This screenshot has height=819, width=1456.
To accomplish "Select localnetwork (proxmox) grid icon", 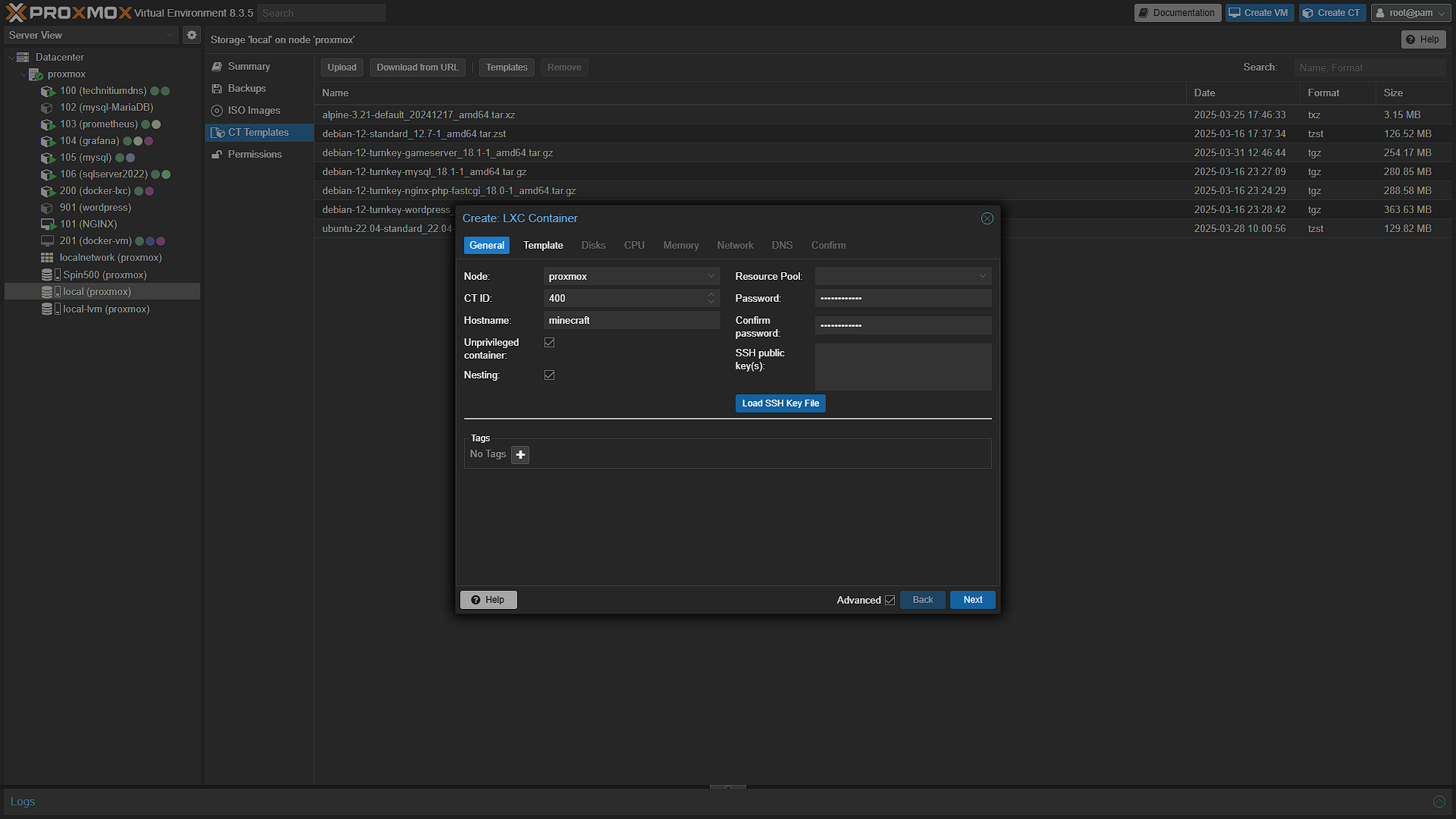I will (48, 258).
